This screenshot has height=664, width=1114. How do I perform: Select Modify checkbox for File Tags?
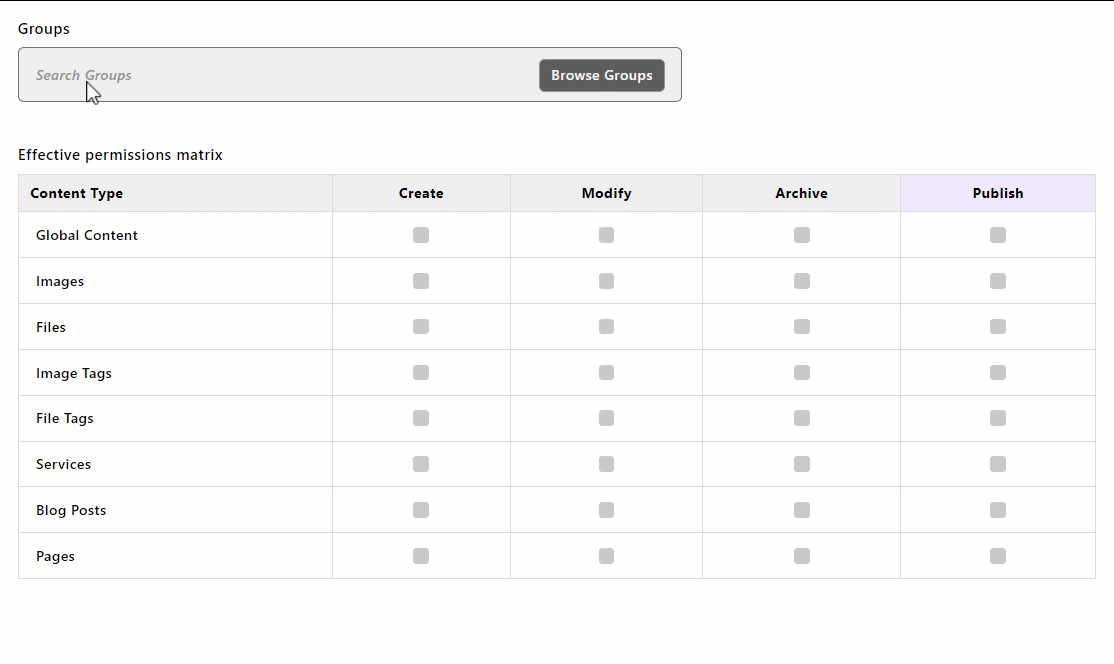tap(606, 418)
